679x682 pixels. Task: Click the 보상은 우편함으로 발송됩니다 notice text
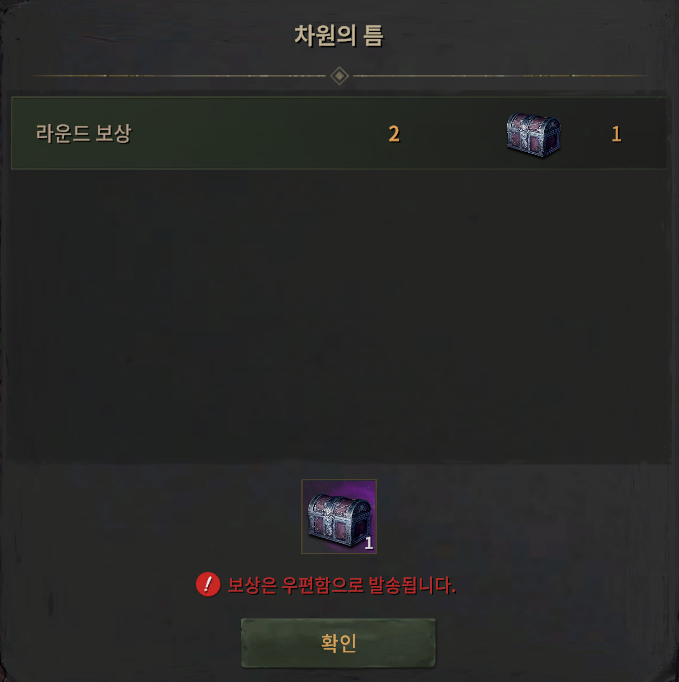click(341, 585)
